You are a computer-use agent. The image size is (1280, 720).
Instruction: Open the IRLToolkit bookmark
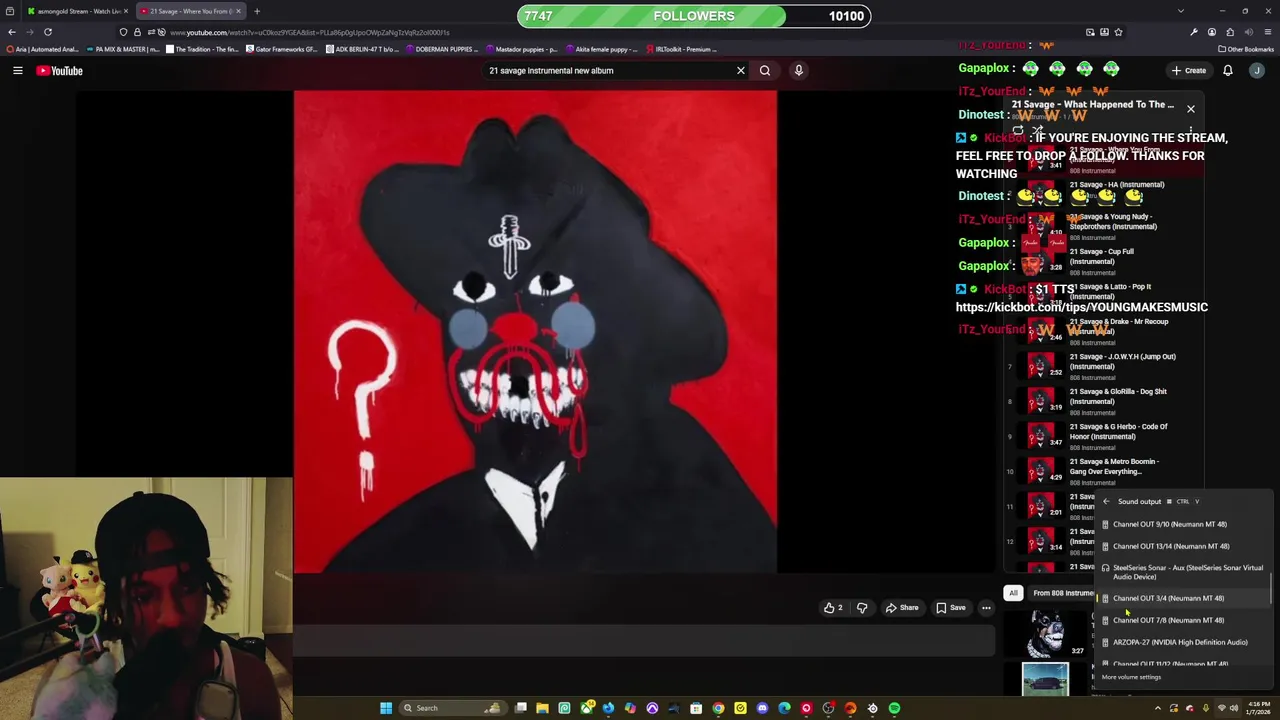[682, 49]
